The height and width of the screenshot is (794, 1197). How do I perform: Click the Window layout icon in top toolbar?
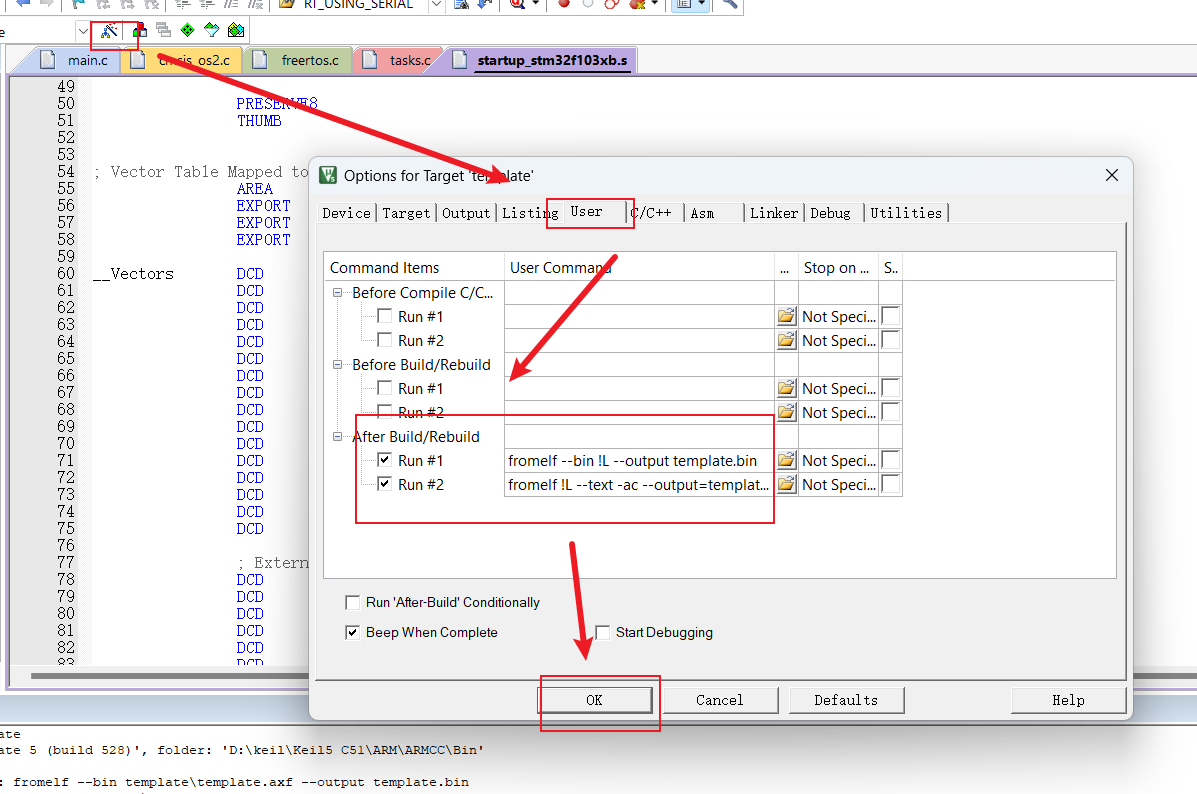coord(684,4)
